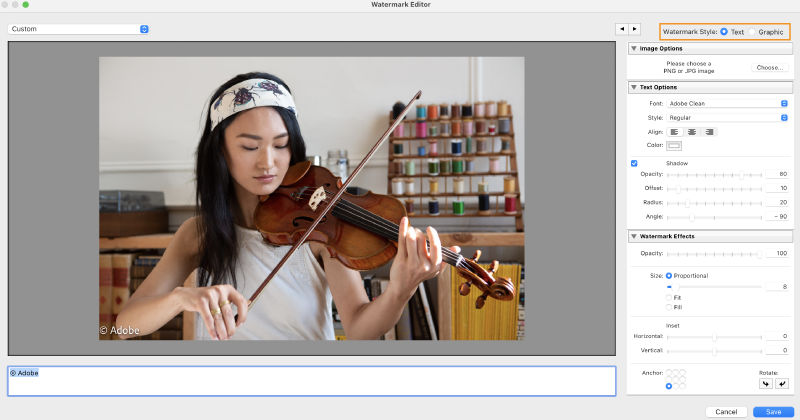Click the Cancel button

point(726,412)
